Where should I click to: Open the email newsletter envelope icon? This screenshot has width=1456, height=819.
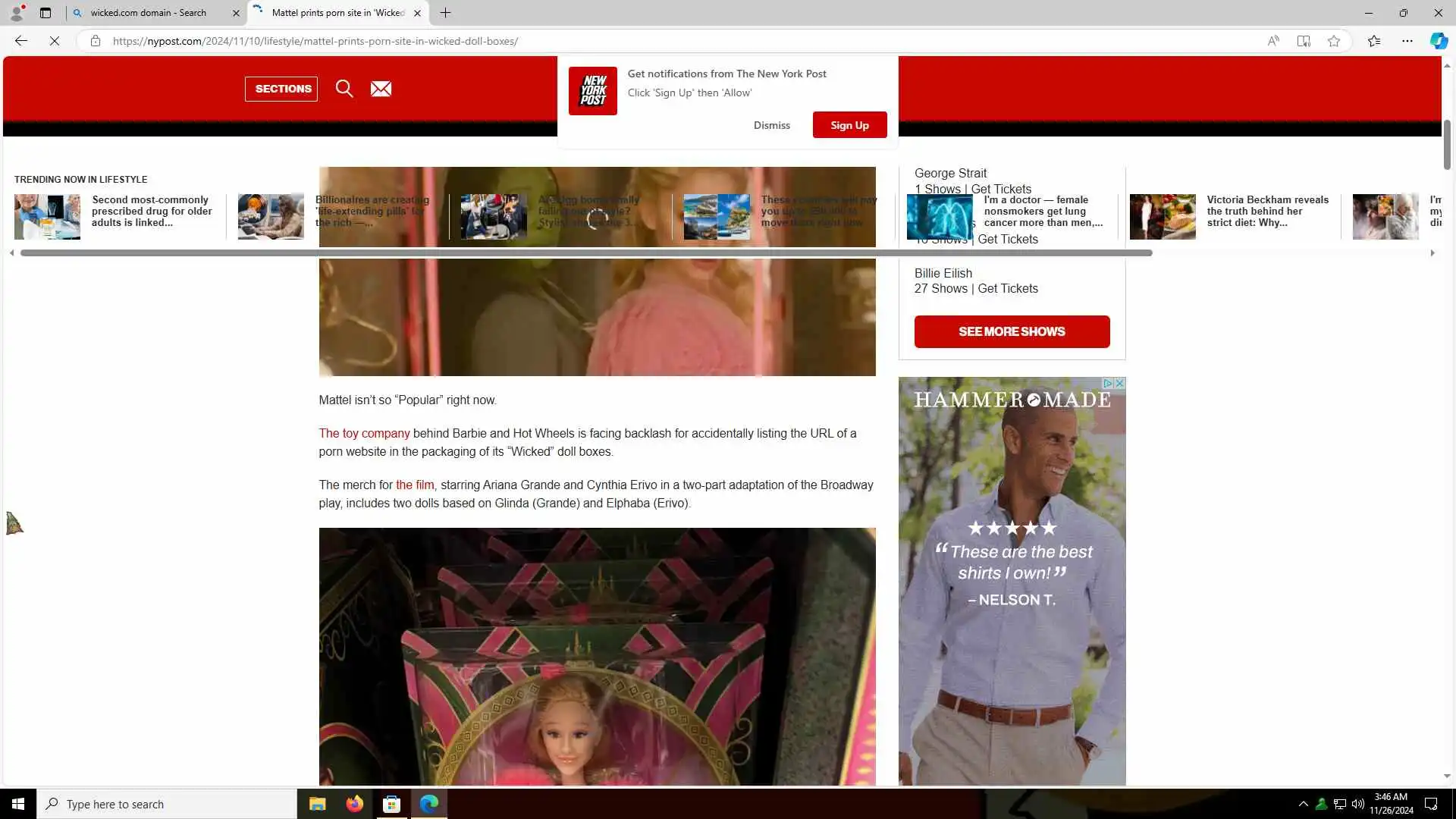coord(381,89)
